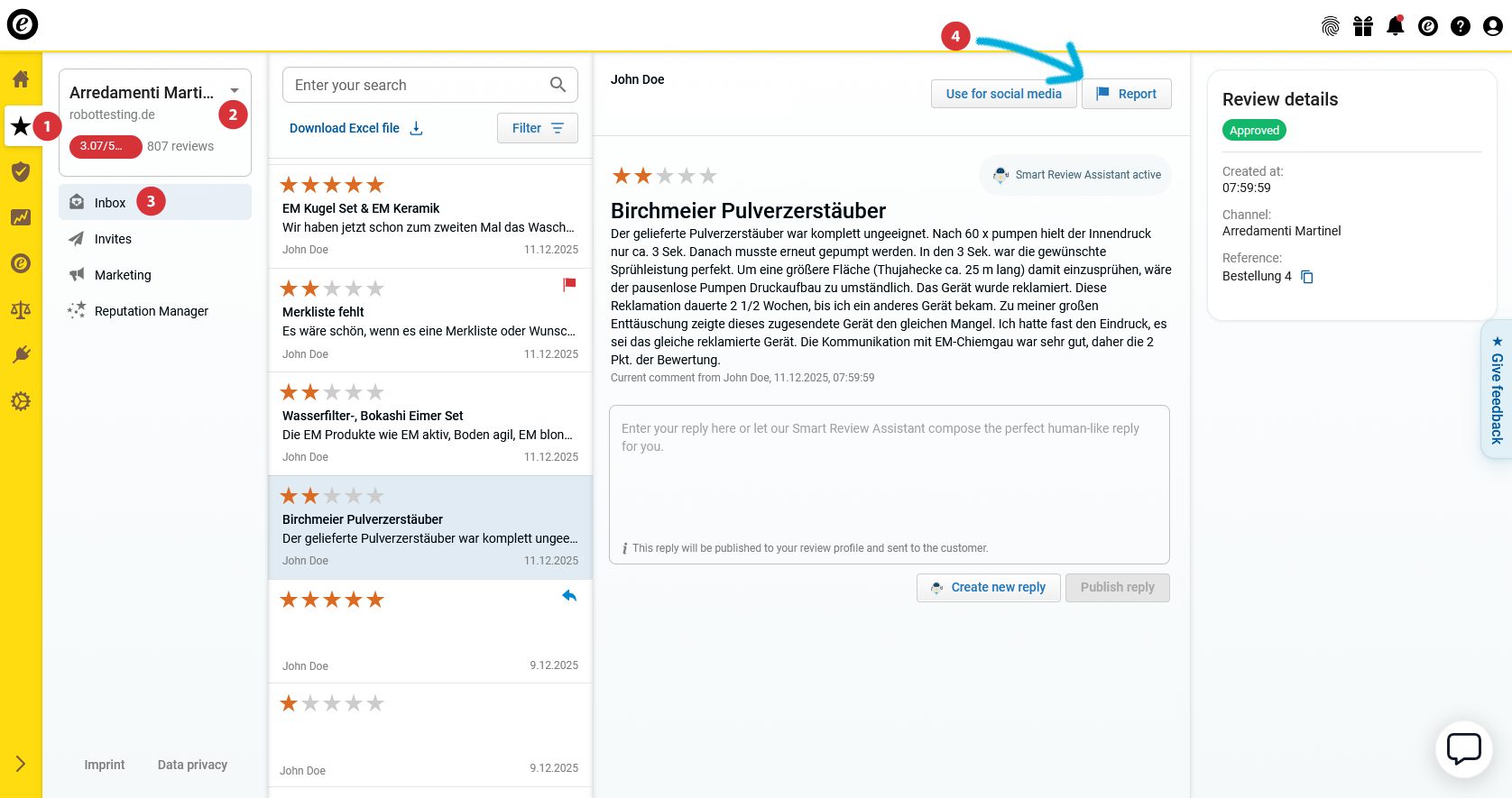Copy the Bestellung 4 reference
Screen dimensions: 1512x798
pyautogui.click(x=1307, y=277)
